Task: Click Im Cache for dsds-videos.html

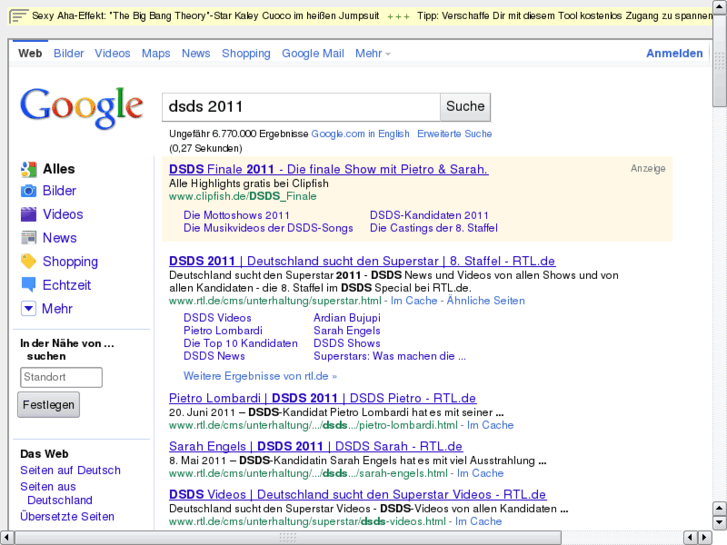Action: click(x=478, y=522)
